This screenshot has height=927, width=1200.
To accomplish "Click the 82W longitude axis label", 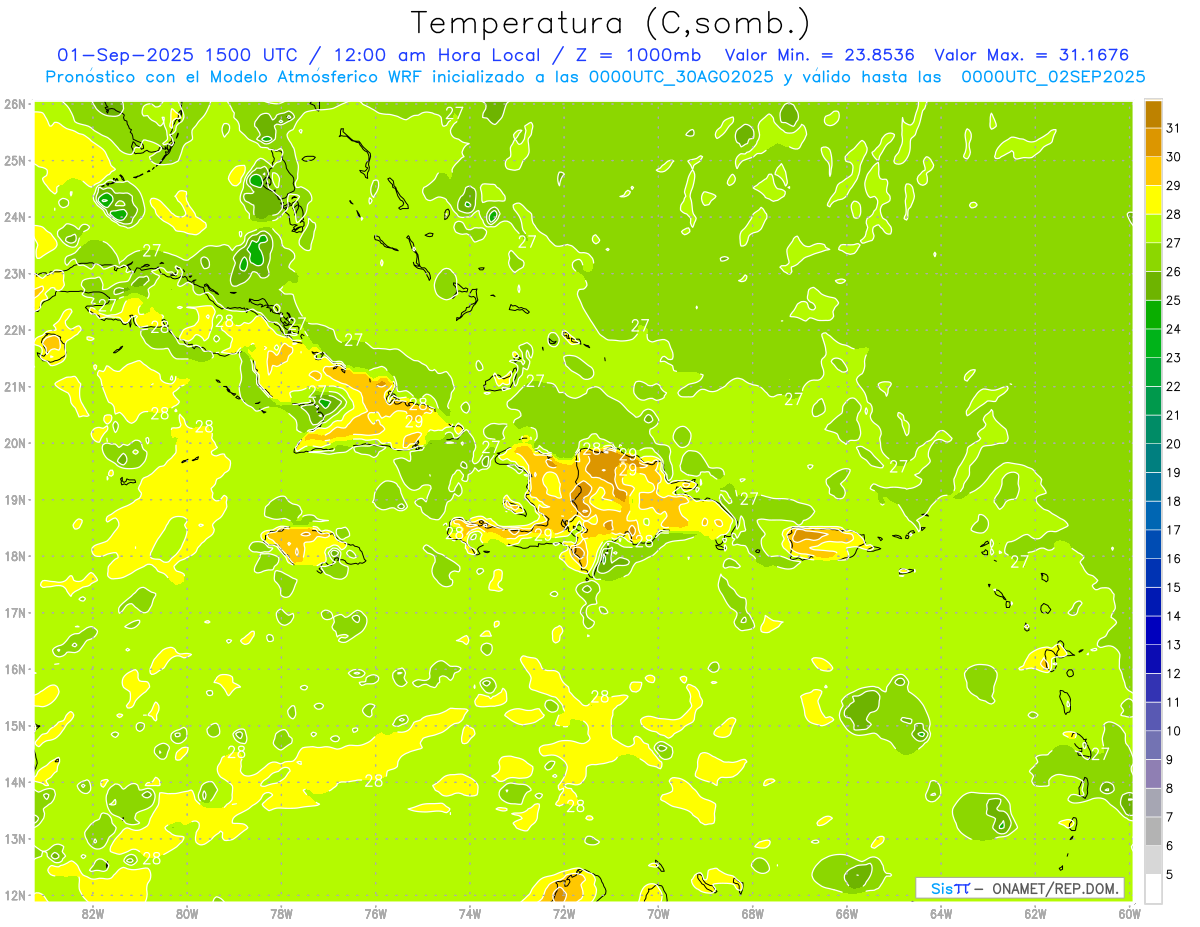I will pos(93,913).
